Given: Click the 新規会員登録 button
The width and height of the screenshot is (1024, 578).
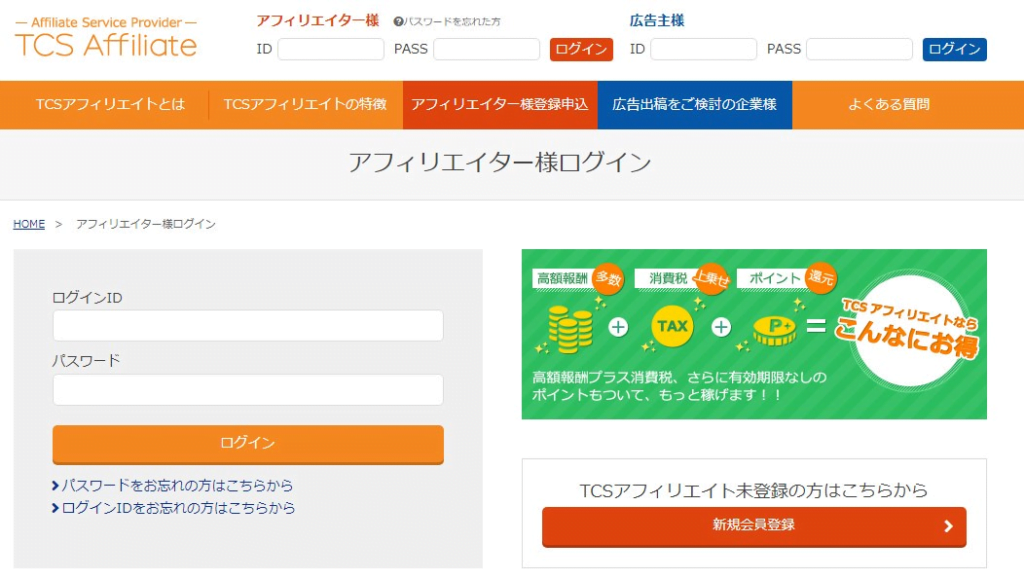Looking at the screenshot, I should [754, 526].
